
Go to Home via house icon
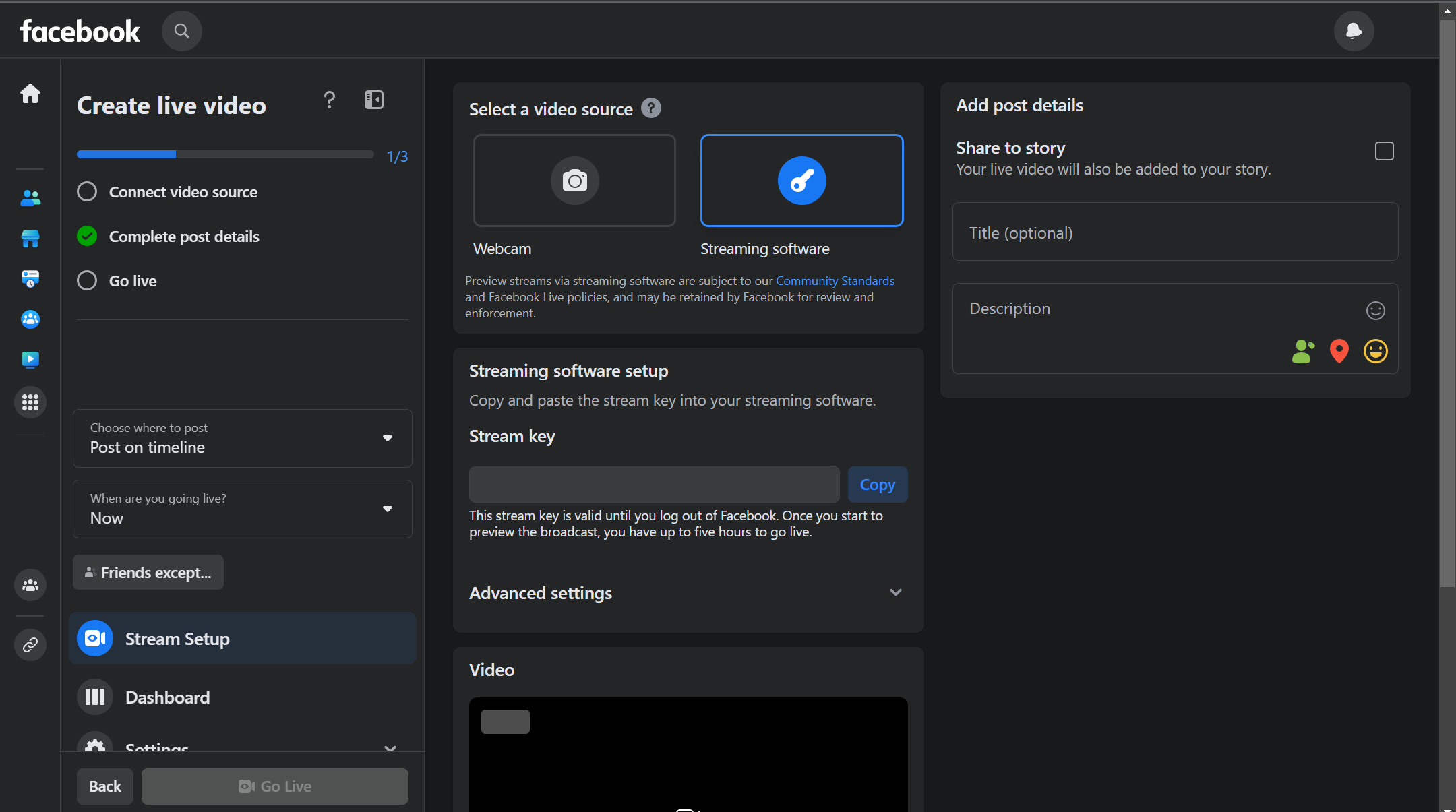click(x=30, y=93)
